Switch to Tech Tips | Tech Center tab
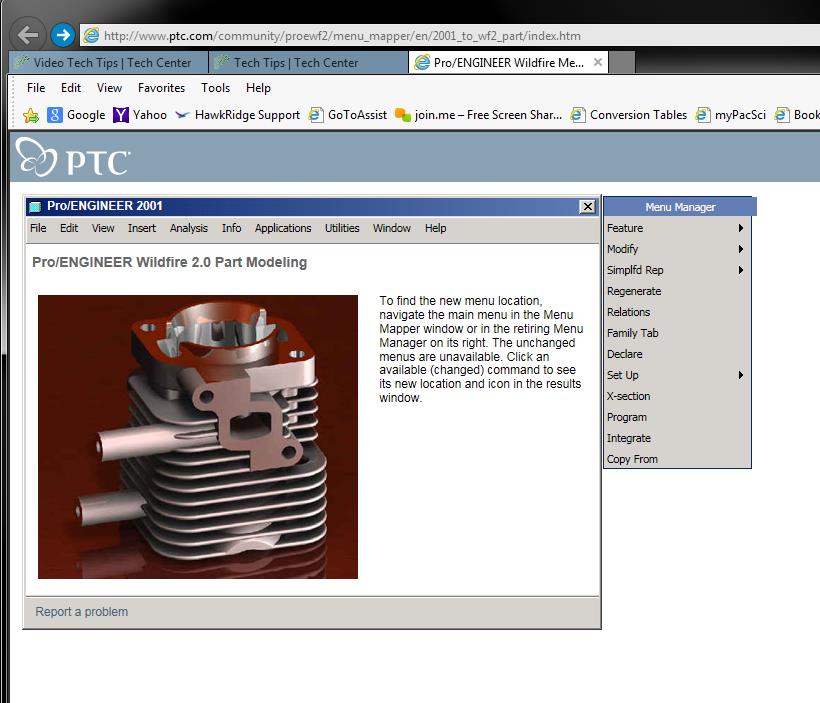This screenshot has width=820, height=703. (x=309, y=63)
